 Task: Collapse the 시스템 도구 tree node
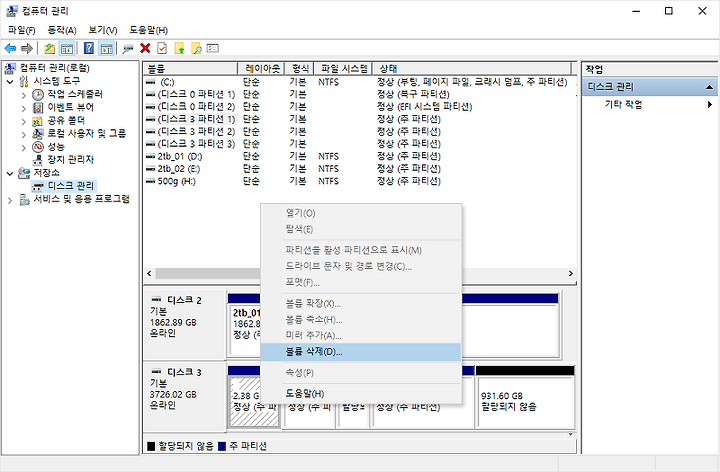(x=10, y=81)
